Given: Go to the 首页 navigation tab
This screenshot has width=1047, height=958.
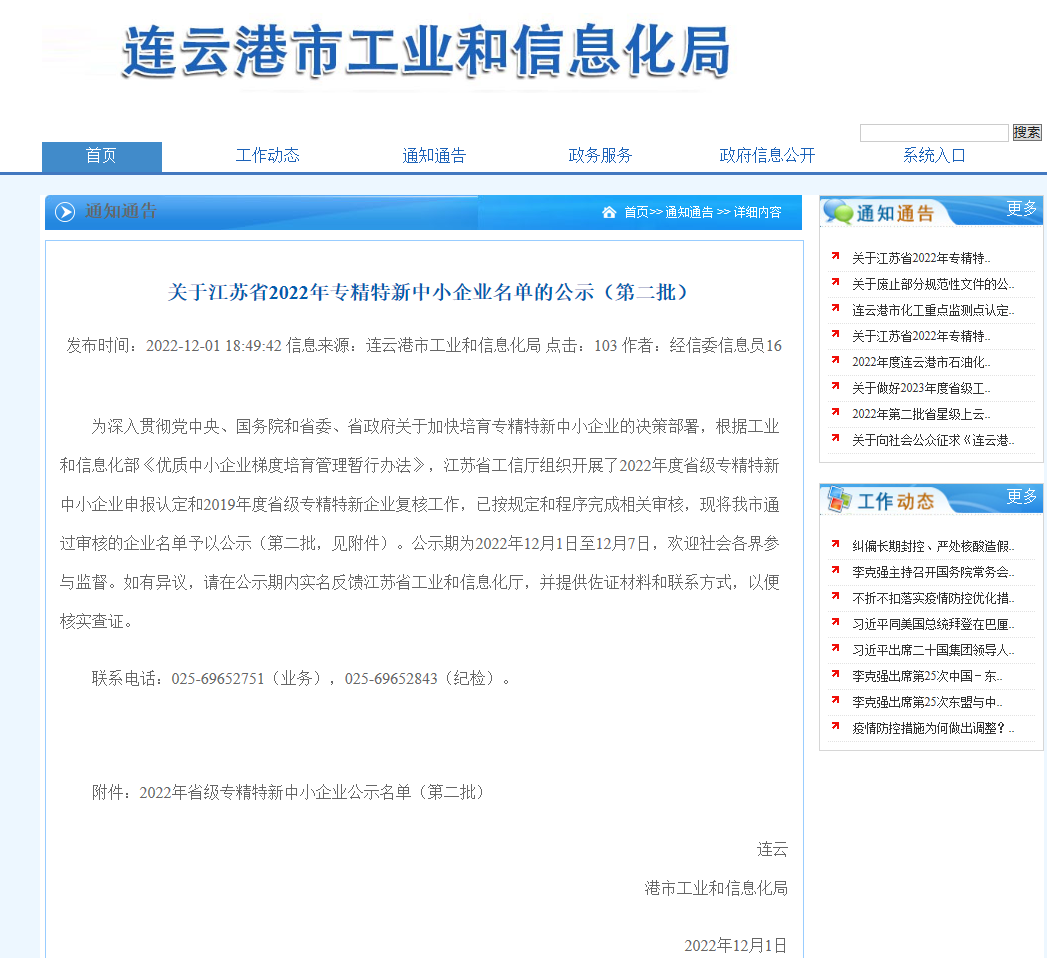Looking at the screenshot, I should (101, 156).
